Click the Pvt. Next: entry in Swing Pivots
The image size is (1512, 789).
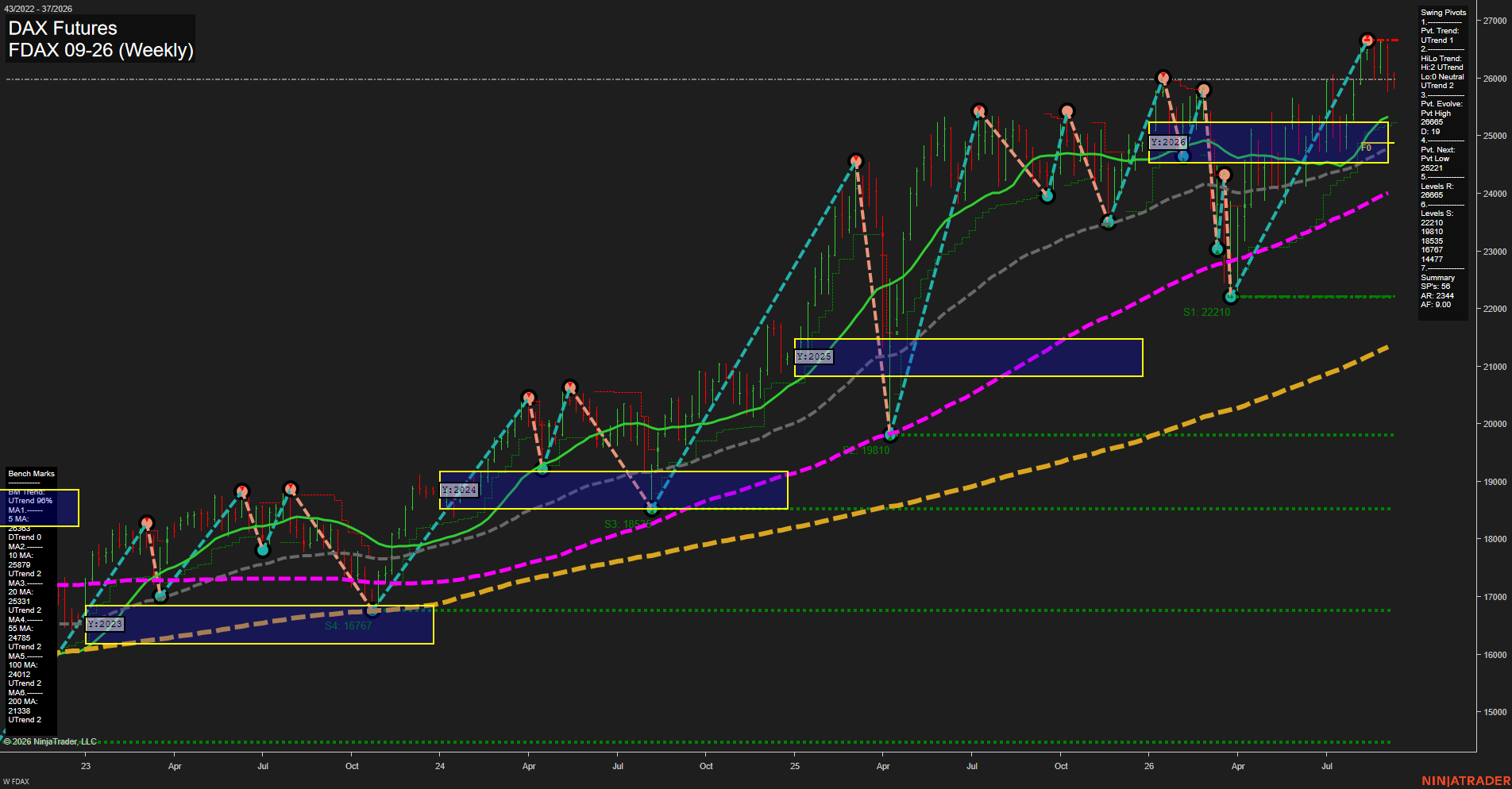pos(1438,150)
